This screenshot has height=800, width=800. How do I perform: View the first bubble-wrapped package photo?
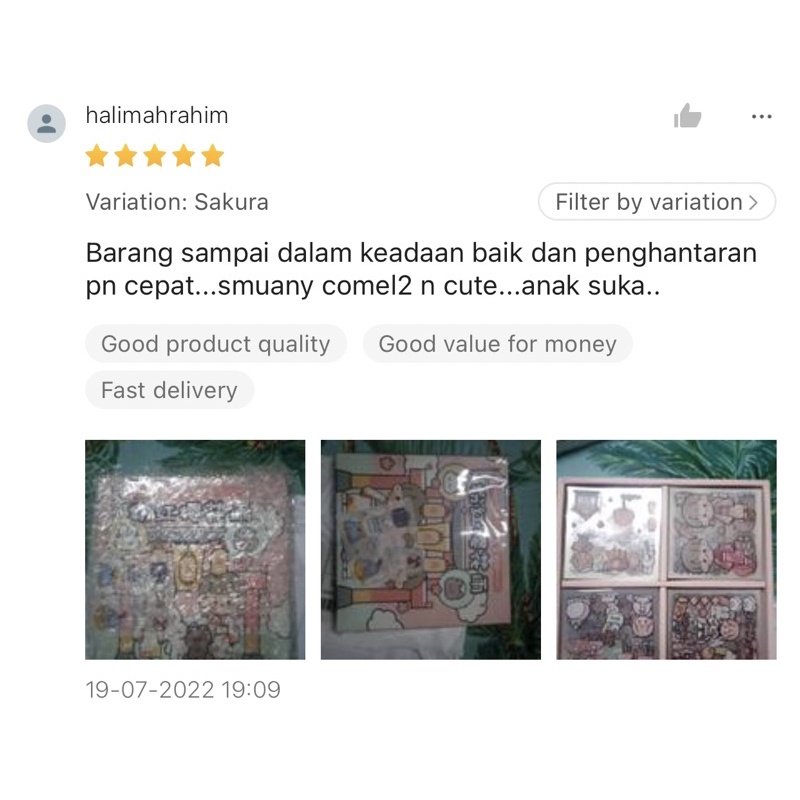point(195,549)
